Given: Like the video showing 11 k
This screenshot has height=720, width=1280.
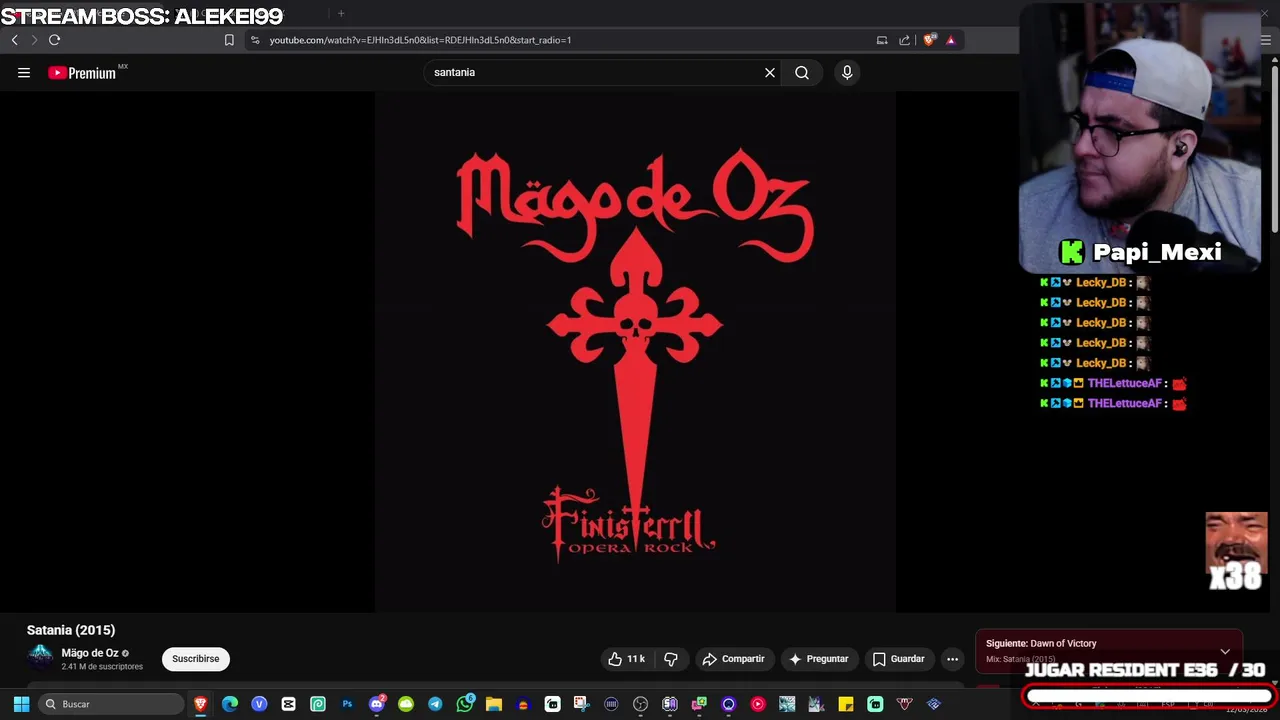Looking at the screenshot, I should (626, 659).
